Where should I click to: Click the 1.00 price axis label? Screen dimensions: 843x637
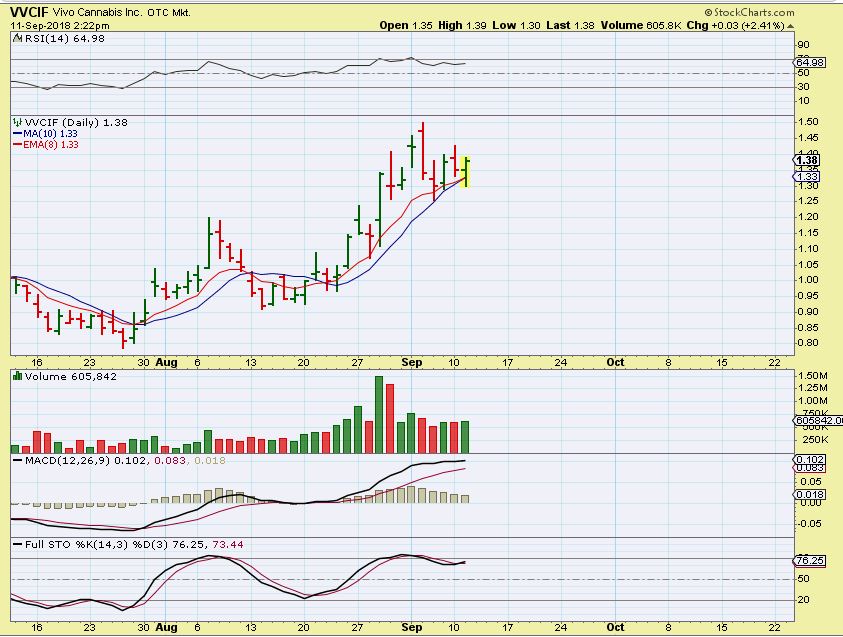809,280
